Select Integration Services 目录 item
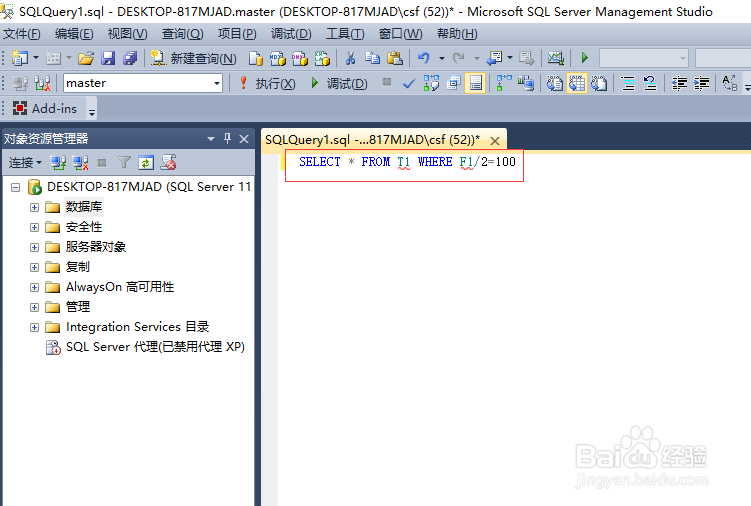 [137, 327]
